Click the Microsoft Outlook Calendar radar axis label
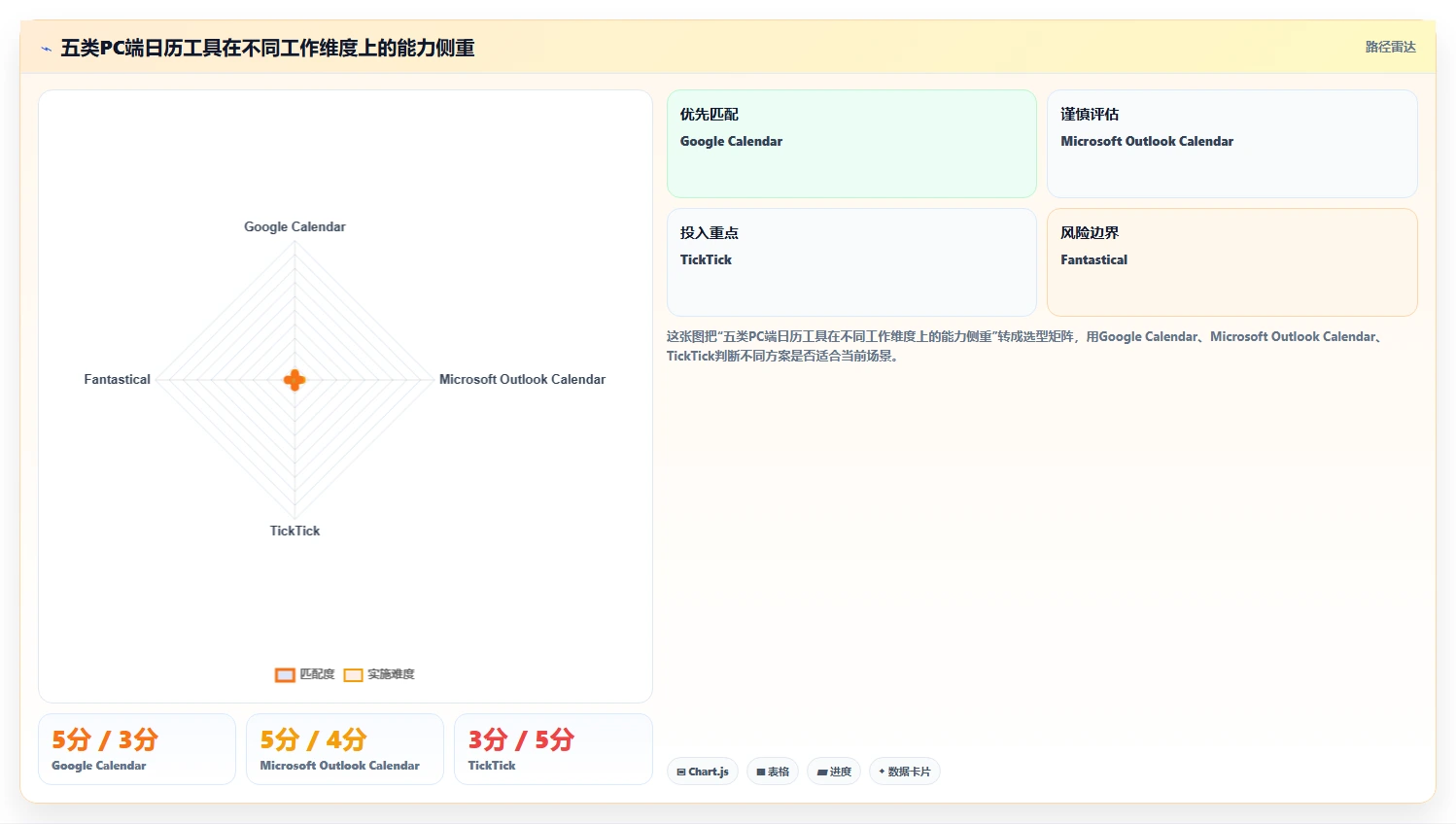This screenshot has width=1456, height=824. point(522,379)
